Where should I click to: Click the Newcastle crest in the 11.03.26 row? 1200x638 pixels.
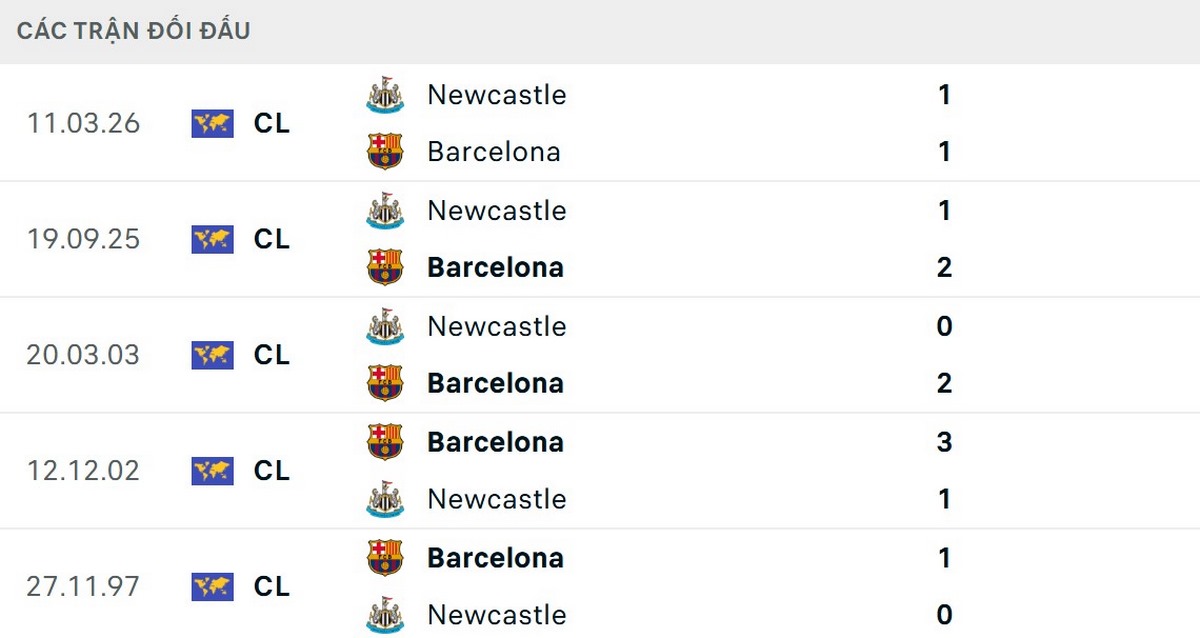pyautogui.click(x=385, y=95)
